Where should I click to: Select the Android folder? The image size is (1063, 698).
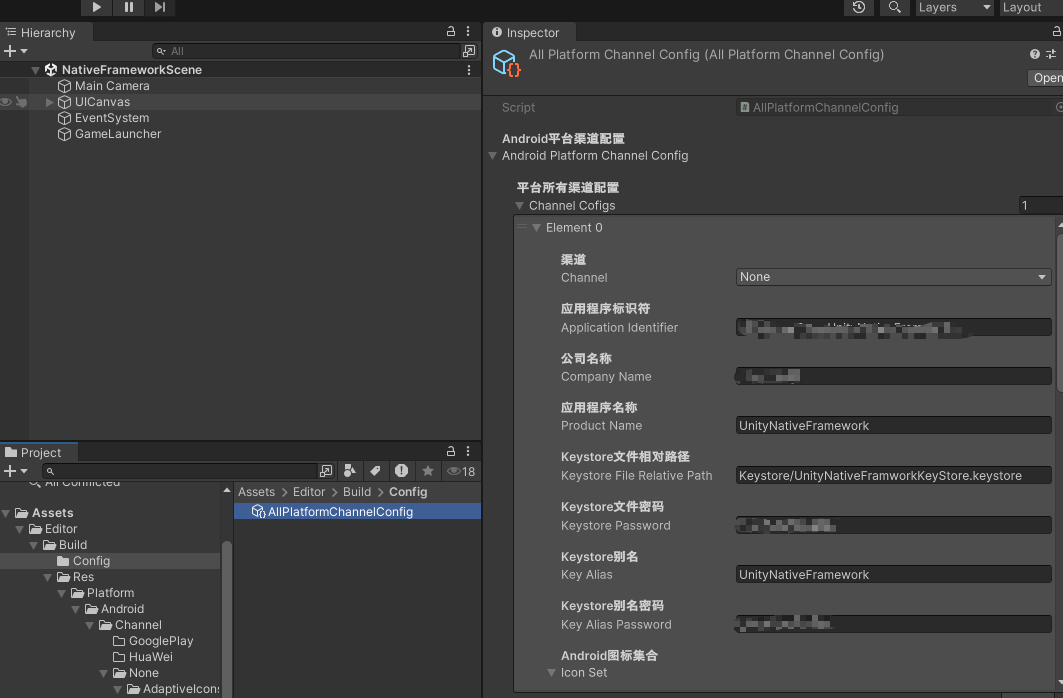[122, 609]
